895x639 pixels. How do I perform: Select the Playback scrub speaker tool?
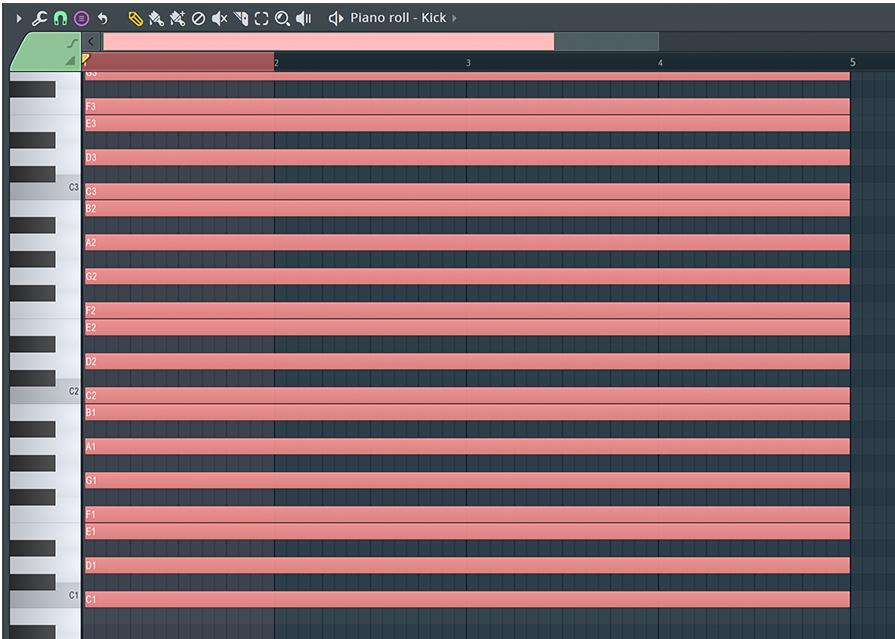click(303, 19)
